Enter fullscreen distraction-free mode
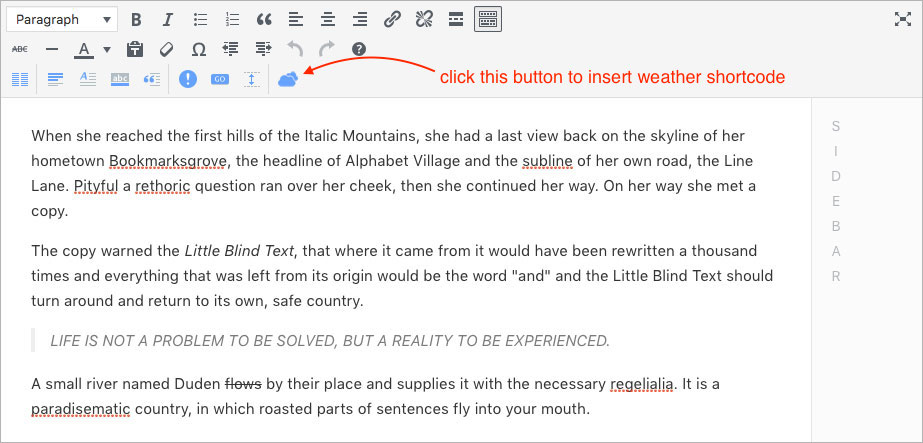 (900, 19)
